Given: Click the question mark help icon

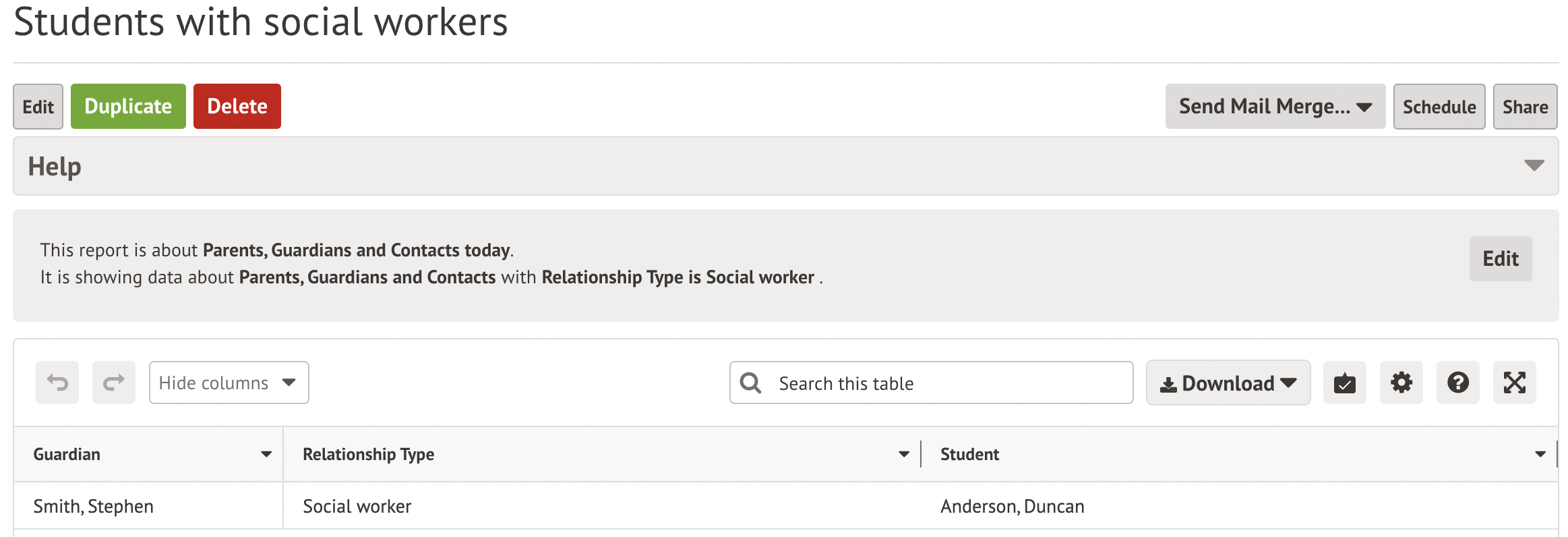Looking at the screenshot, I should point(1457,383).
